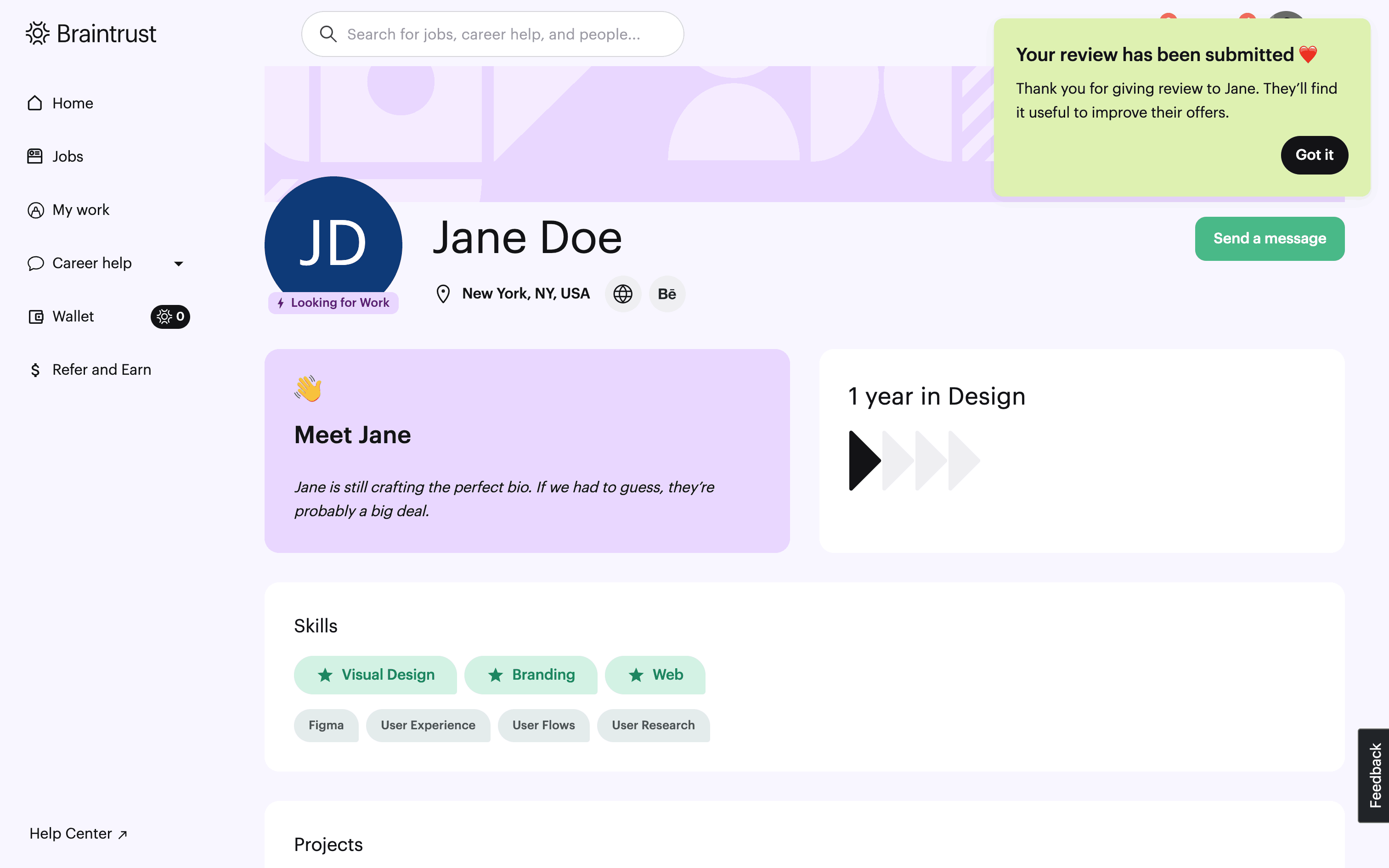The width and height of the screenshot is (1389, 868).
Task: Click the search magnifier icon
Action: pos(328,34)
